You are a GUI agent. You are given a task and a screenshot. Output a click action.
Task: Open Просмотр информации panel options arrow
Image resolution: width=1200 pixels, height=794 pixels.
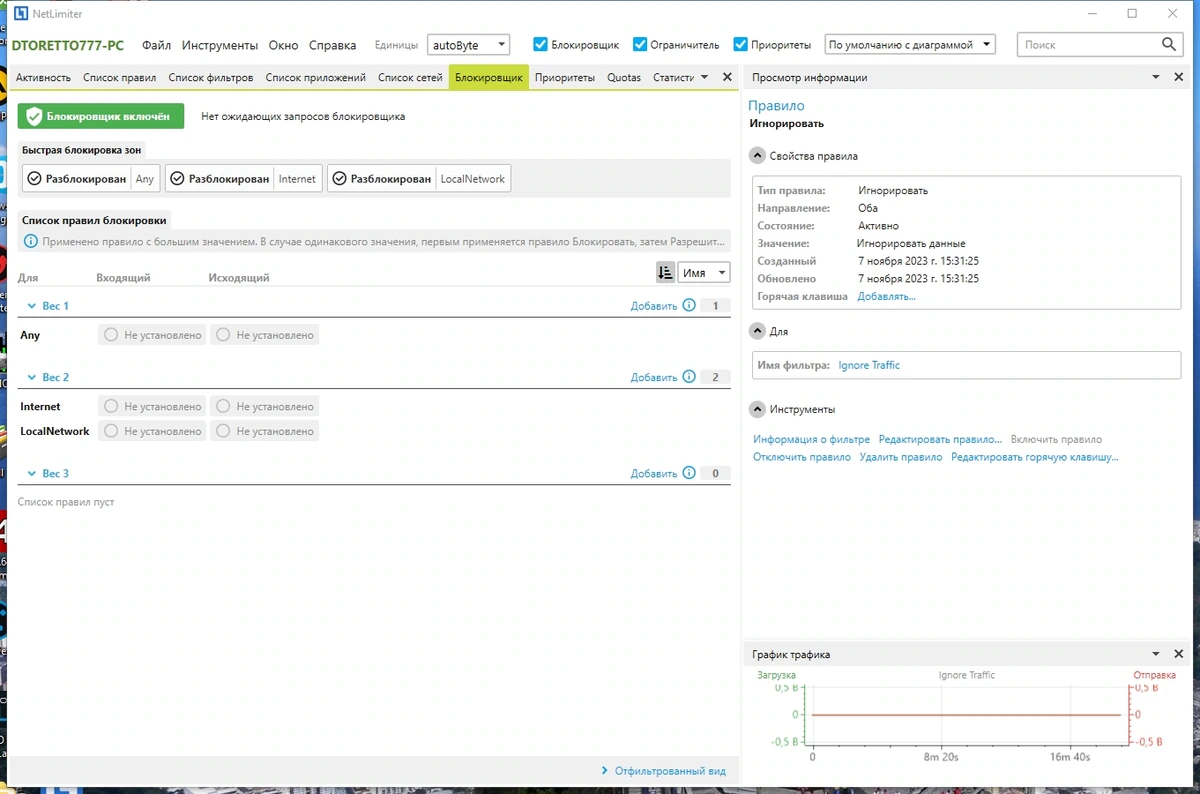[1155, 77]
